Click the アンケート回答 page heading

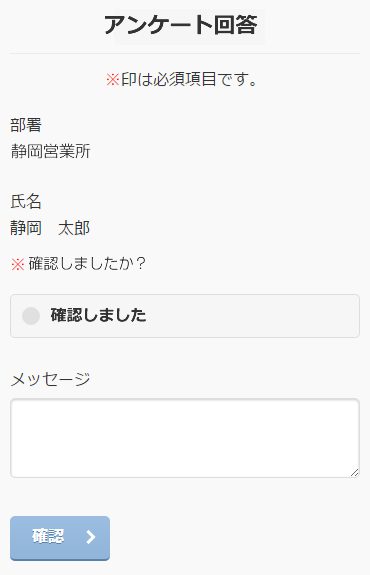coord(181,25)
